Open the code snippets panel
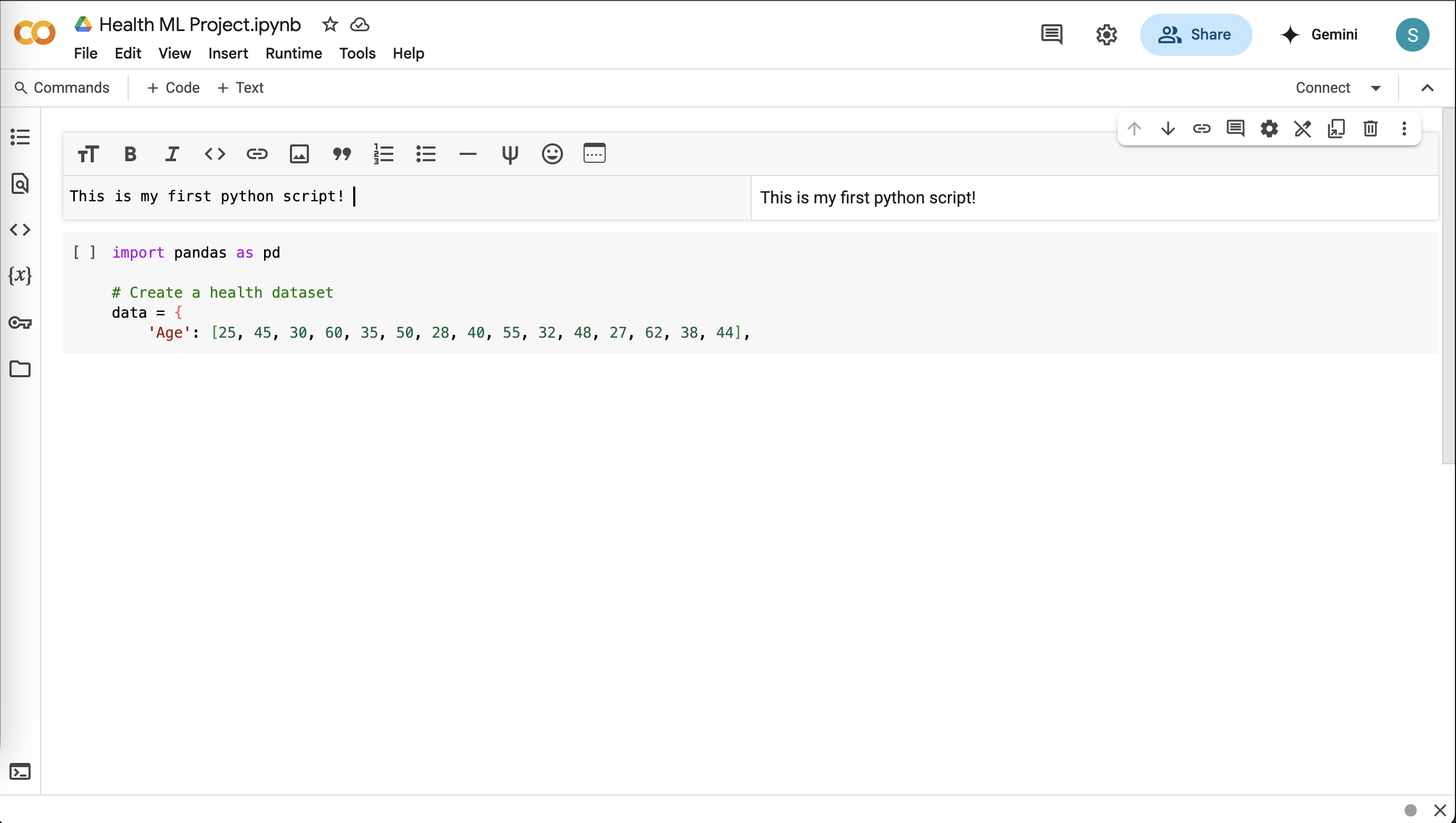 pos(21,230)
